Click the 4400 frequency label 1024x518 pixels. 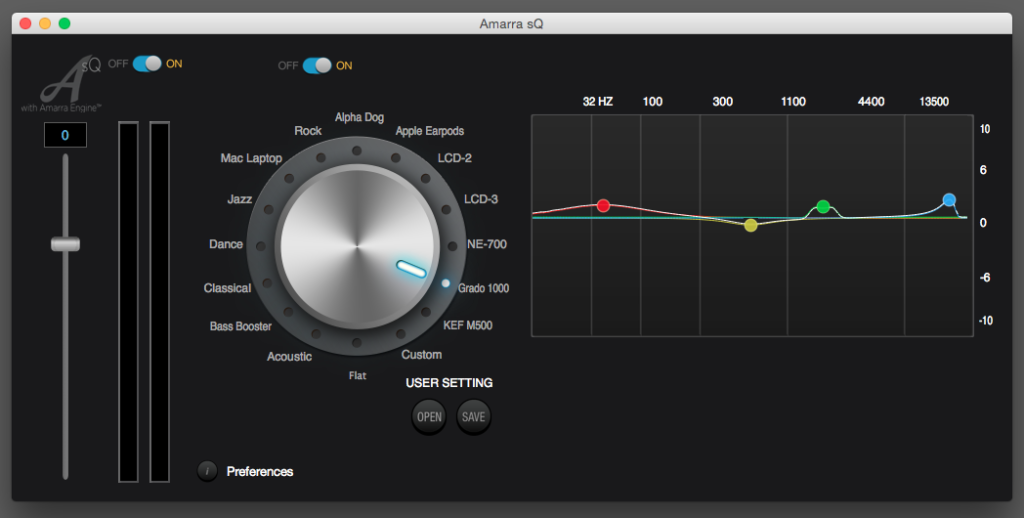(x=871, y=102)
